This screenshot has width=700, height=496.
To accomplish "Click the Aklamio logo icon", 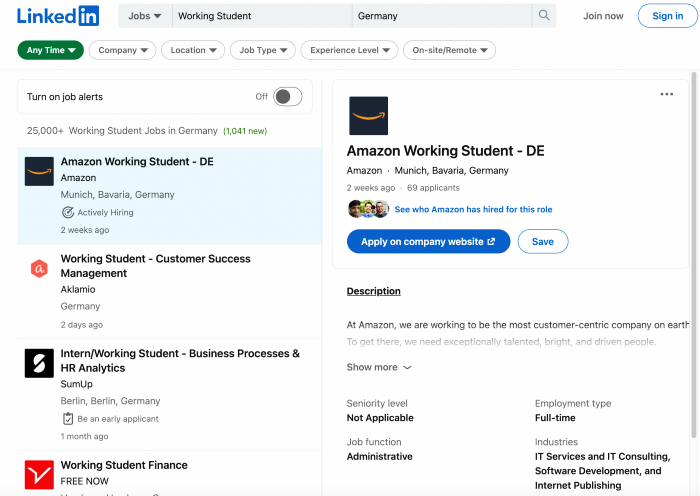I will point(39,268).
